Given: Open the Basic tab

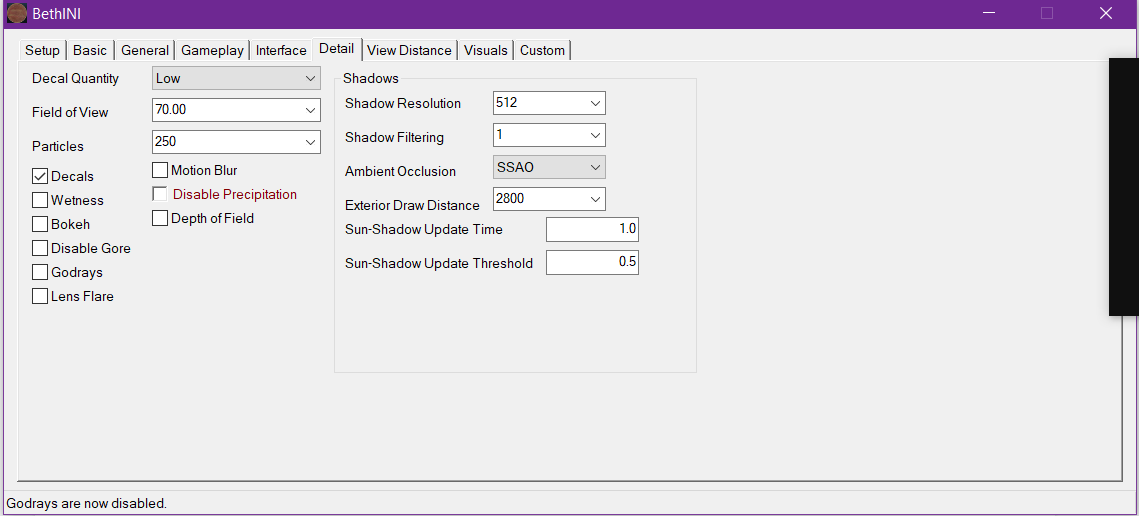Looking at the screenshot, I should point(90,50).
